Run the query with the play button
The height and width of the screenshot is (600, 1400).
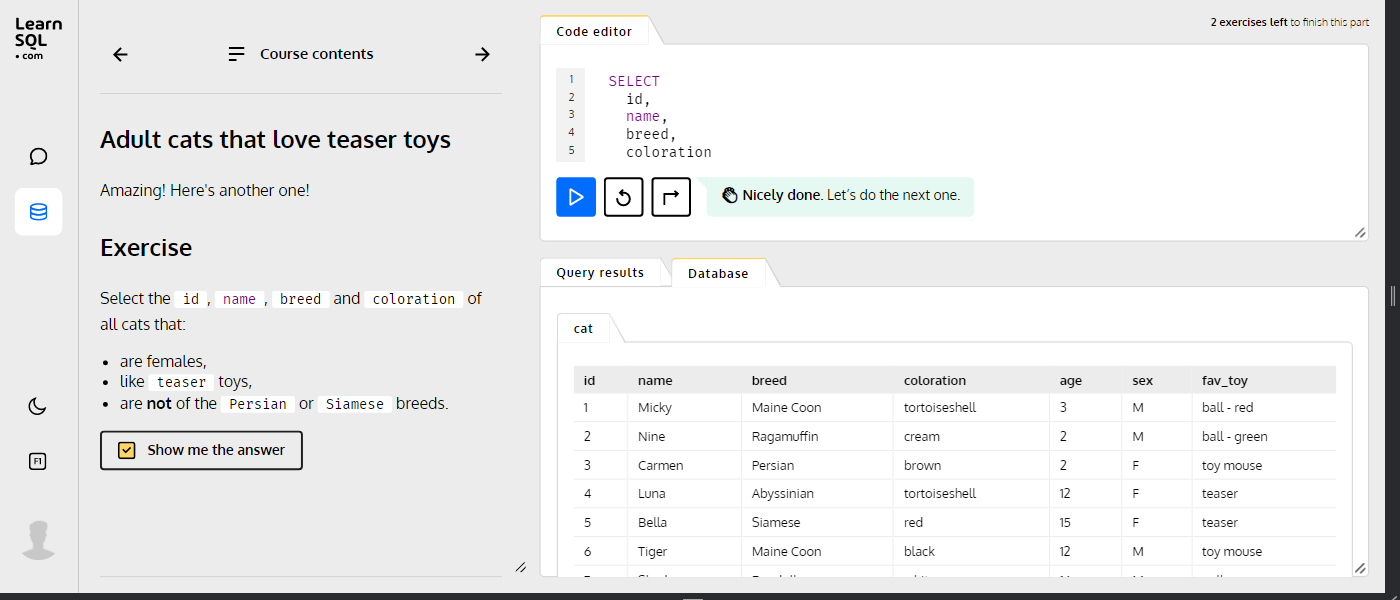576,197
